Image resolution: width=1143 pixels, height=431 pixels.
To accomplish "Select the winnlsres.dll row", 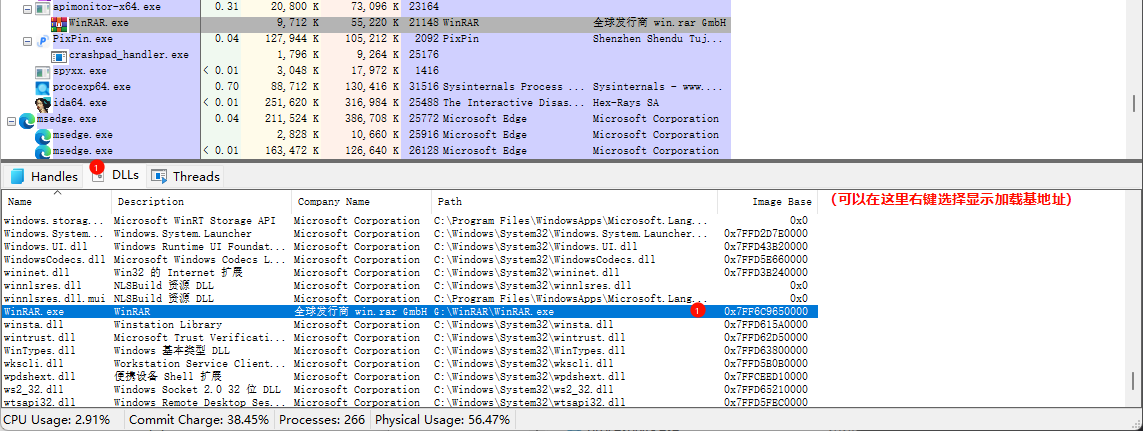I will [x=410, y=286].
